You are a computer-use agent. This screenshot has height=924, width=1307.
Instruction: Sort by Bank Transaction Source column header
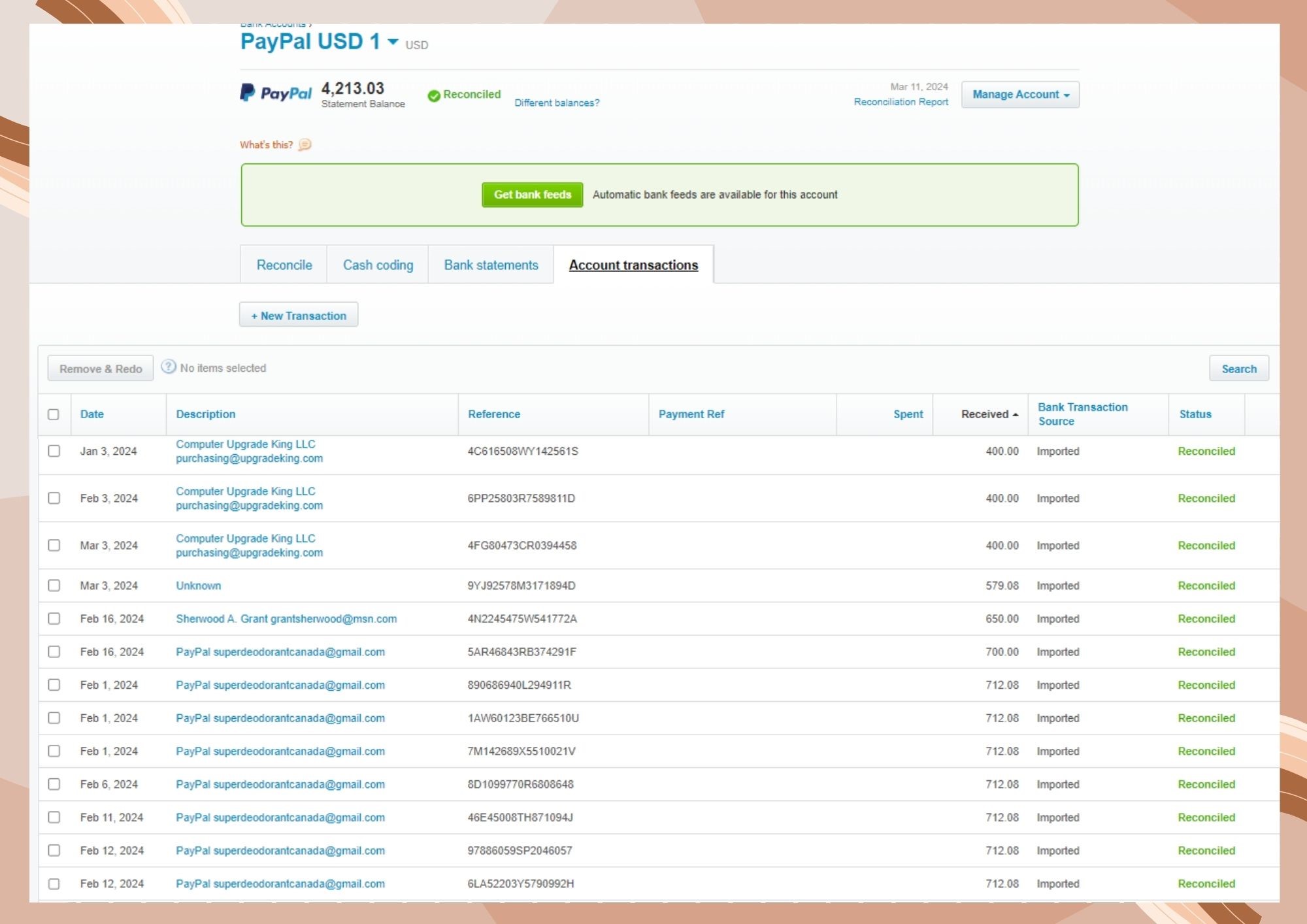tap(1083, 414)
